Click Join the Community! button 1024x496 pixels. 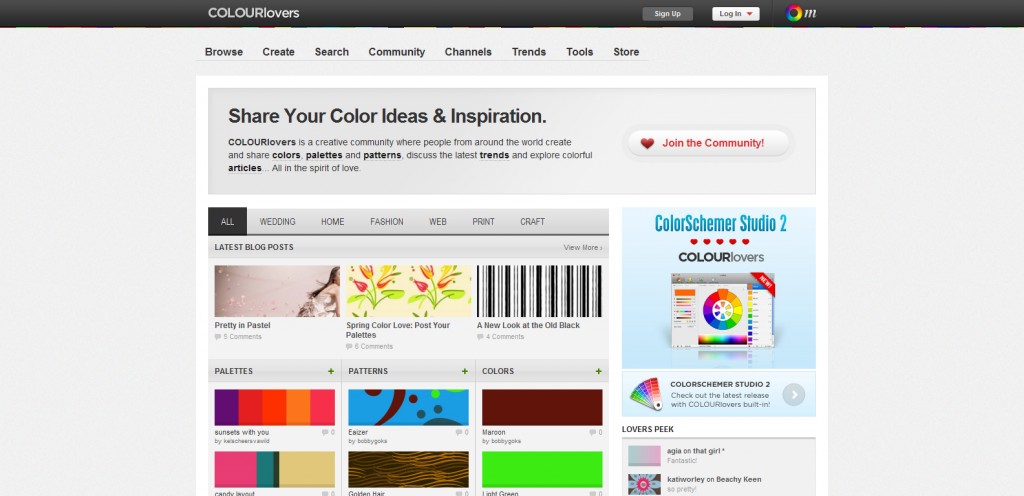pos(709,143)
